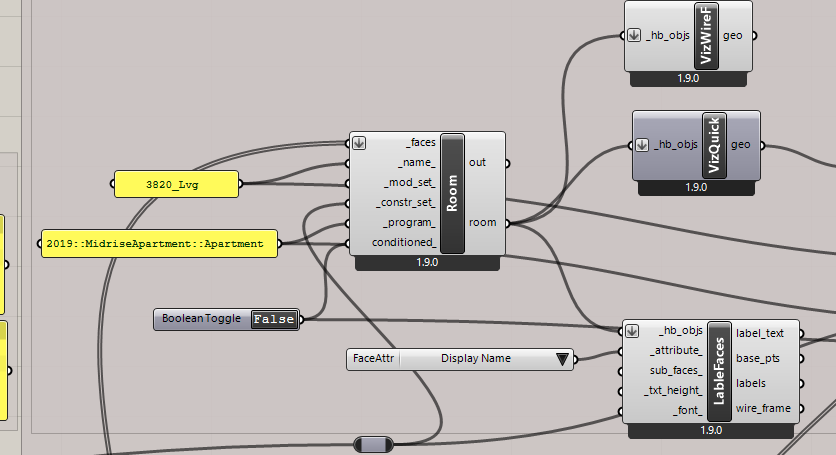The height and width of the screenshot is (455, 836).
Task: Click the VizWireF component name bar
Action: [x=706, y=35]
